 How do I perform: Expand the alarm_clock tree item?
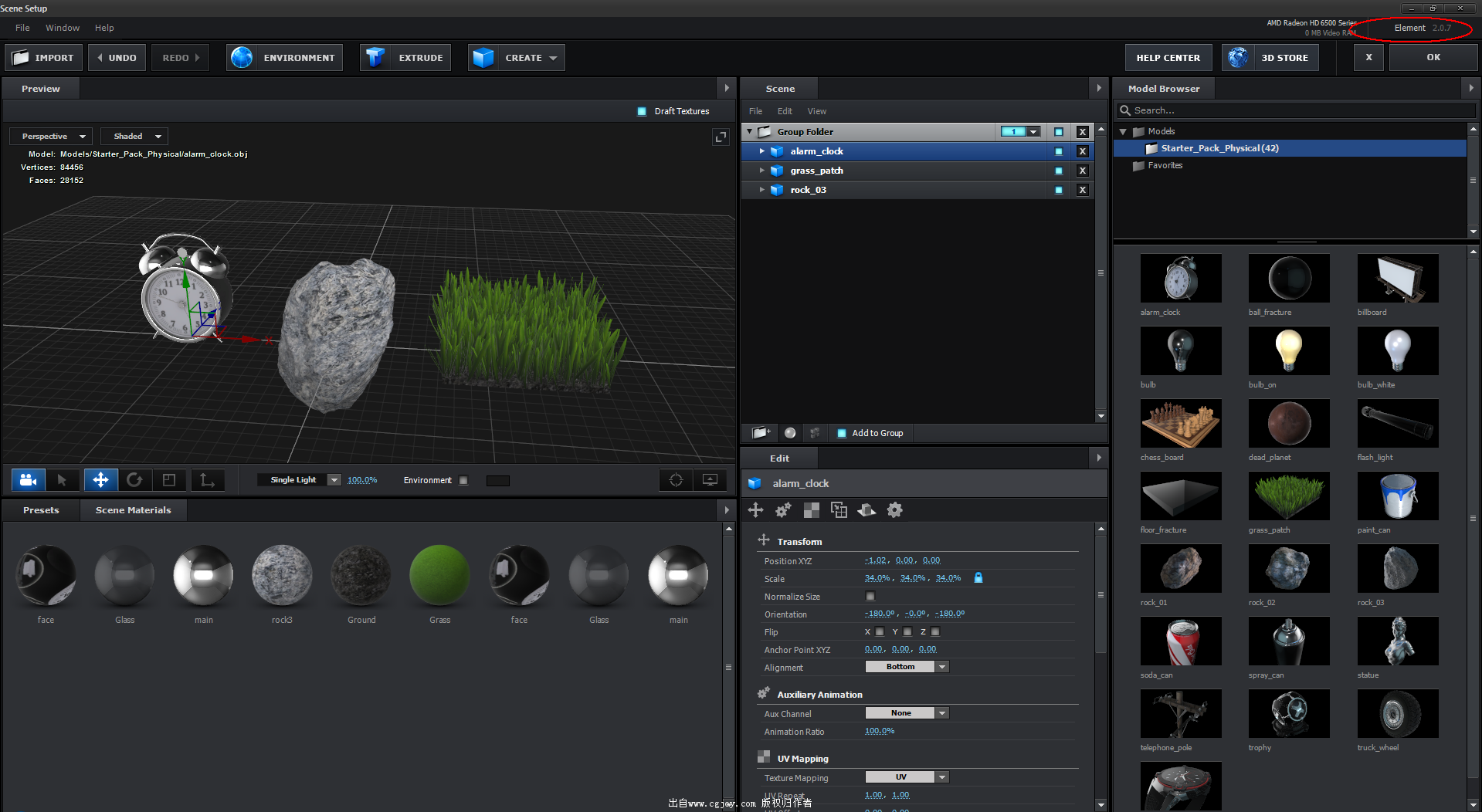point(761,151)
